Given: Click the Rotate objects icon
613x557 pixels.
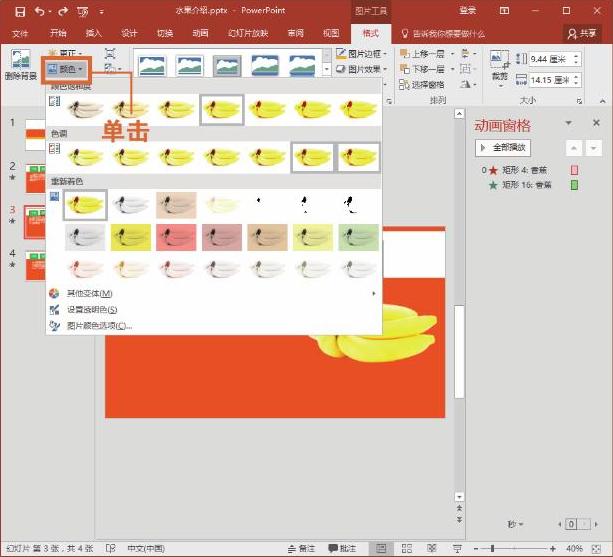Looking at the screenshot, I should (466, 84).
